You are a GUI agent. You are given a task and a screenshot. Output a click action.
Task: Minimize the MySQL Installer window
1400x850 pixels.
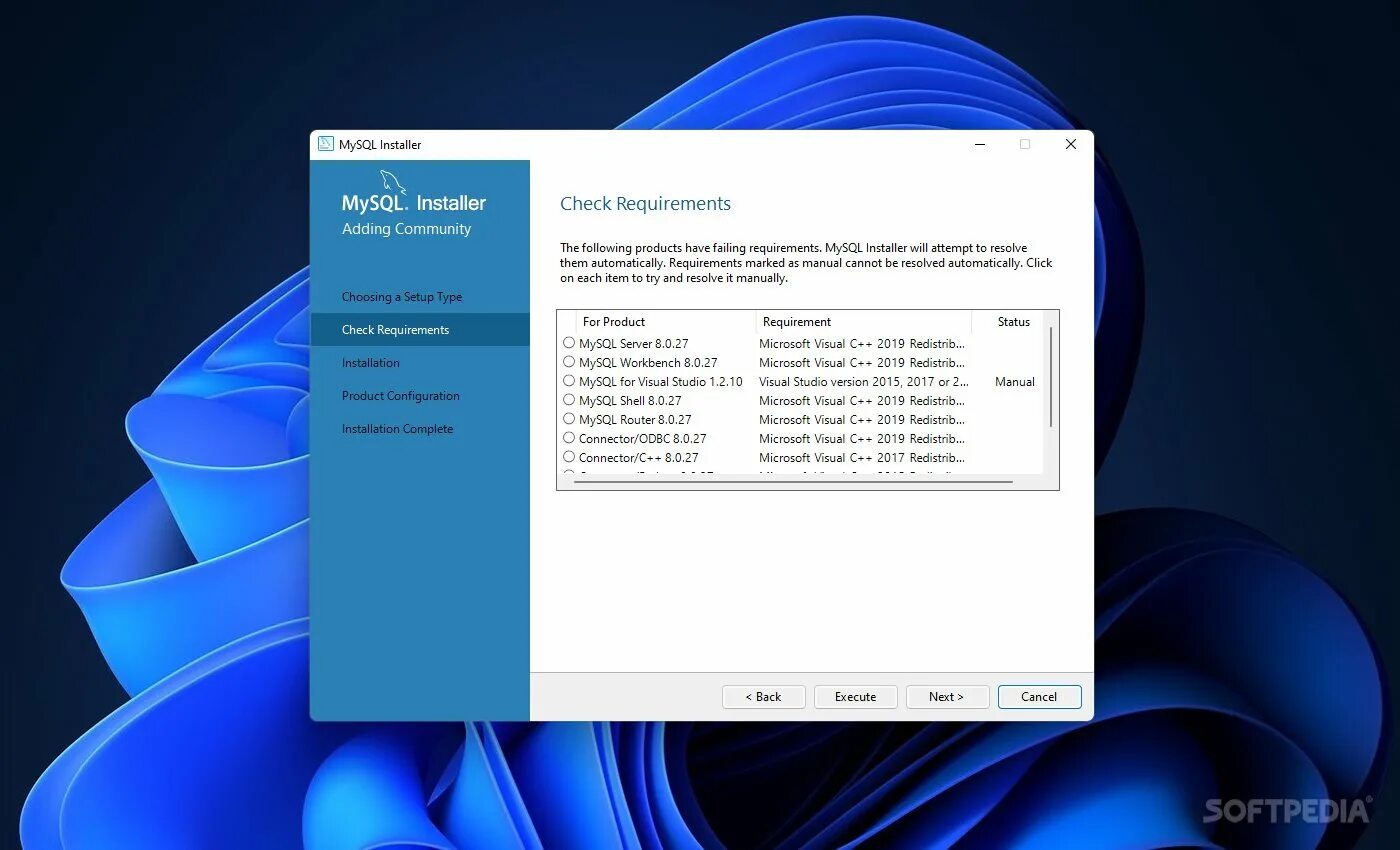pos(979,144)
